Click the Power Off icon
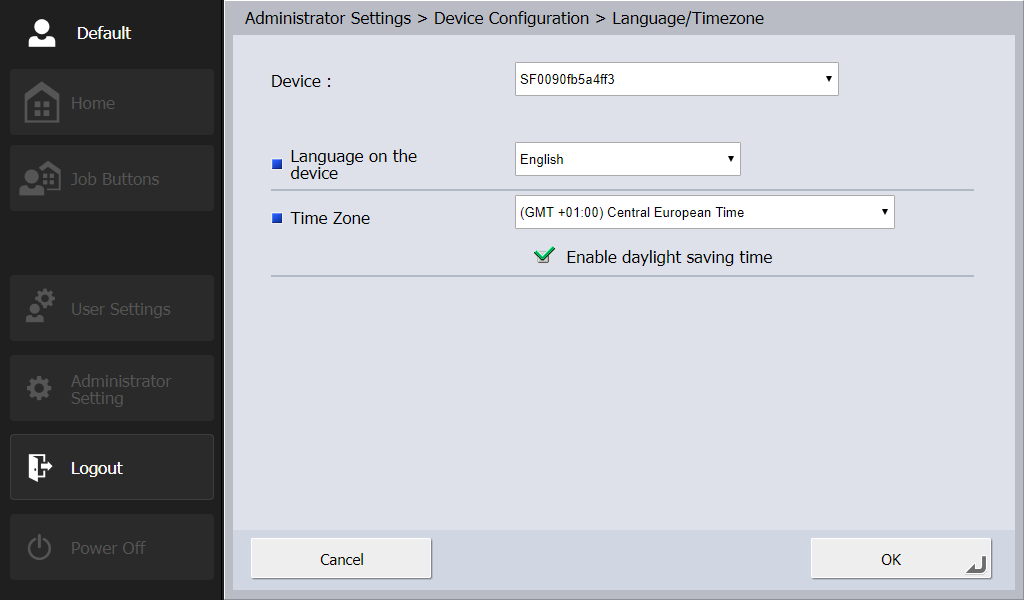Image resolution: width=1024 pixels, height=600 pixels. click(x=39, y=548)
